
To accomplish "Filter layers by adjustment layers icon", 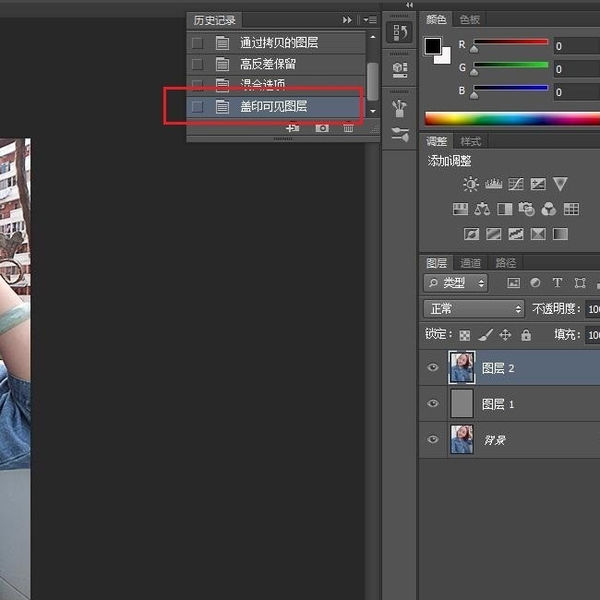I will point(535,283).
